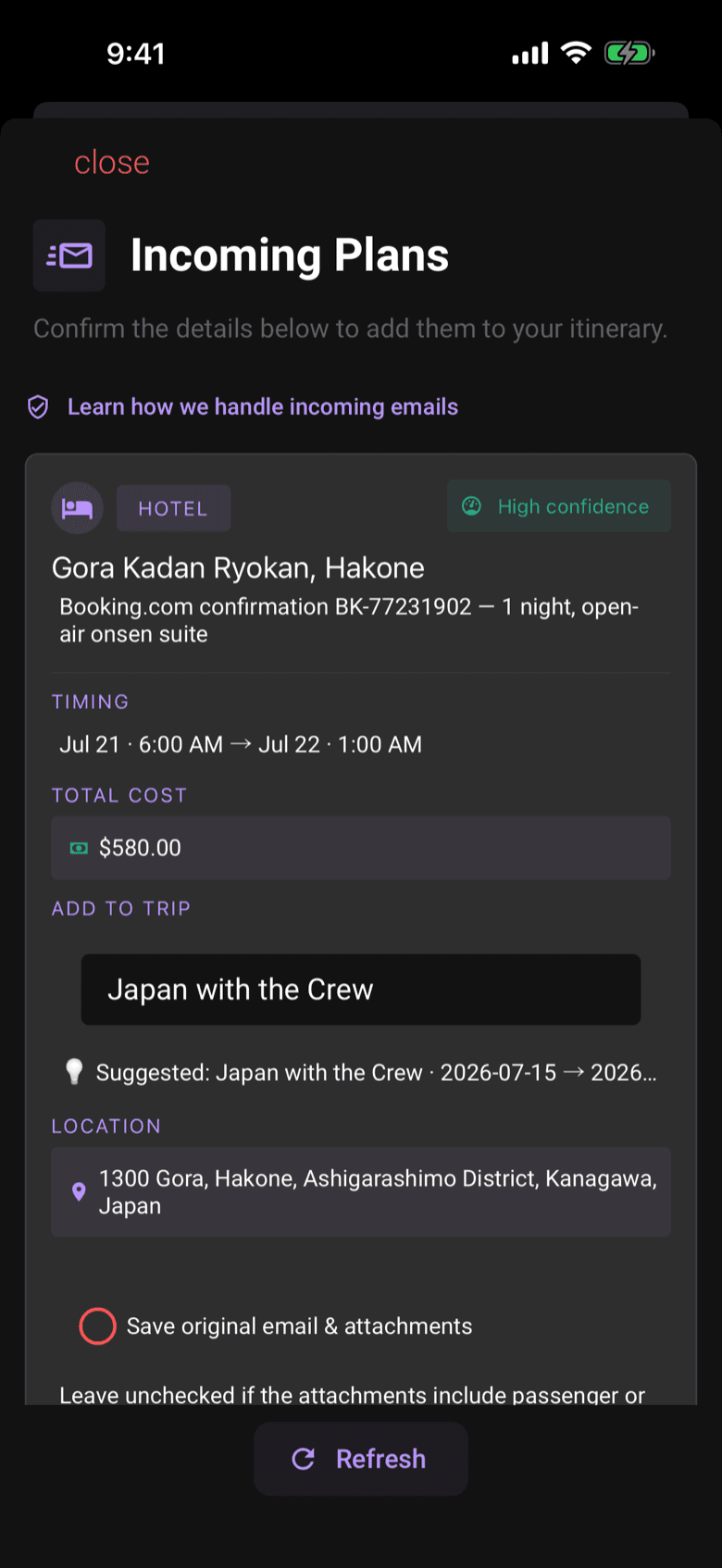Click the TOTAL COST label
This screenshot has height=1568, width=722.
[x=119, y=795]
